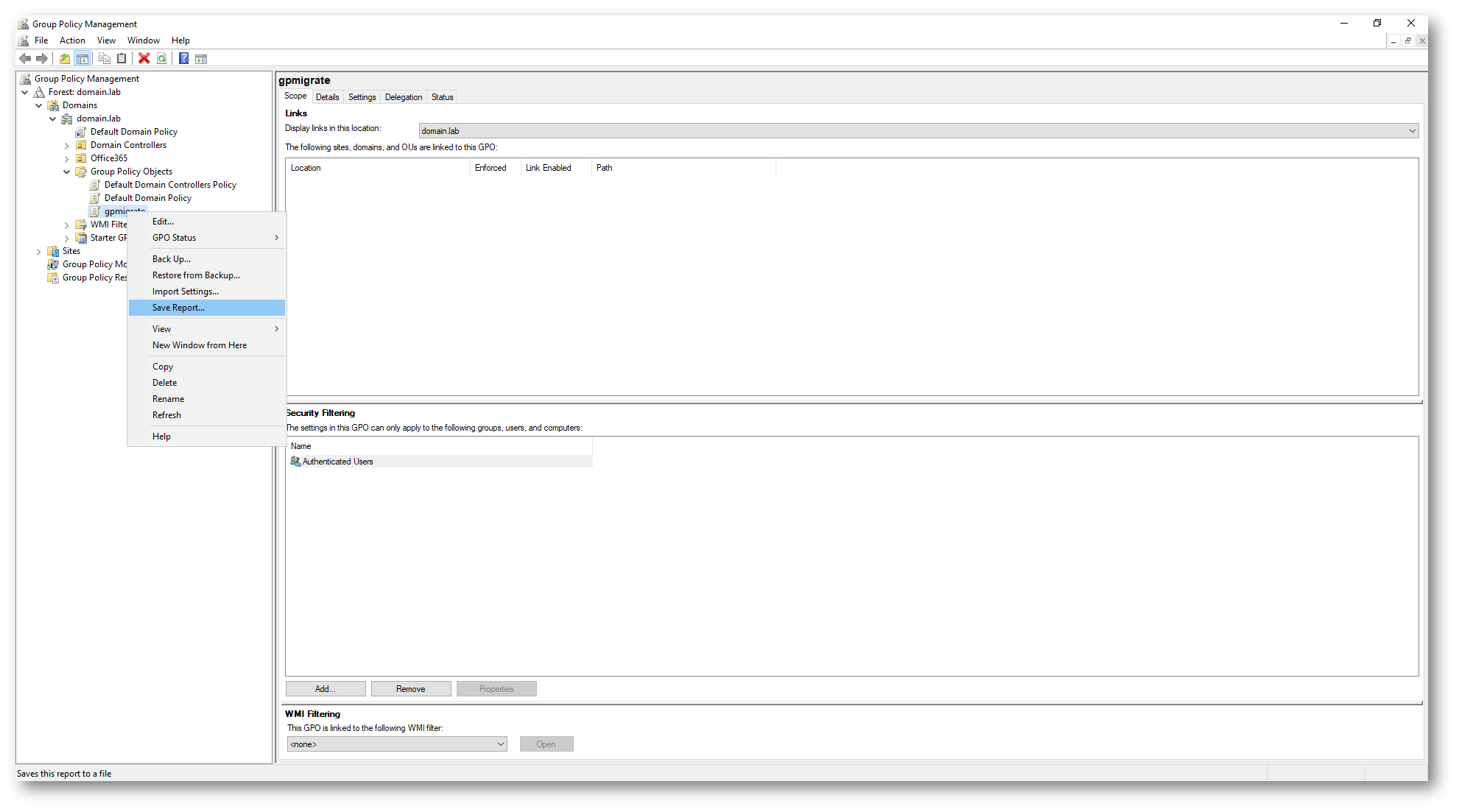Click the Paste clipboard toolbar icon
This screenshot has height=812, width=1459.
[122, 59]
